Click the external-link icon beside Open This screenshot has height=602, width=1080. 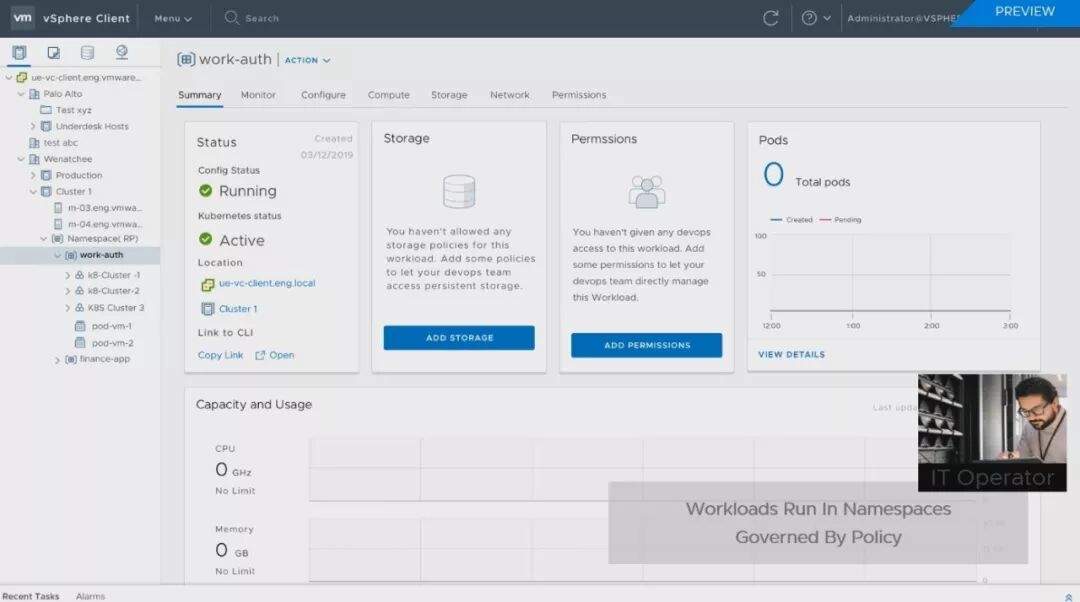[x=260, y=355]
